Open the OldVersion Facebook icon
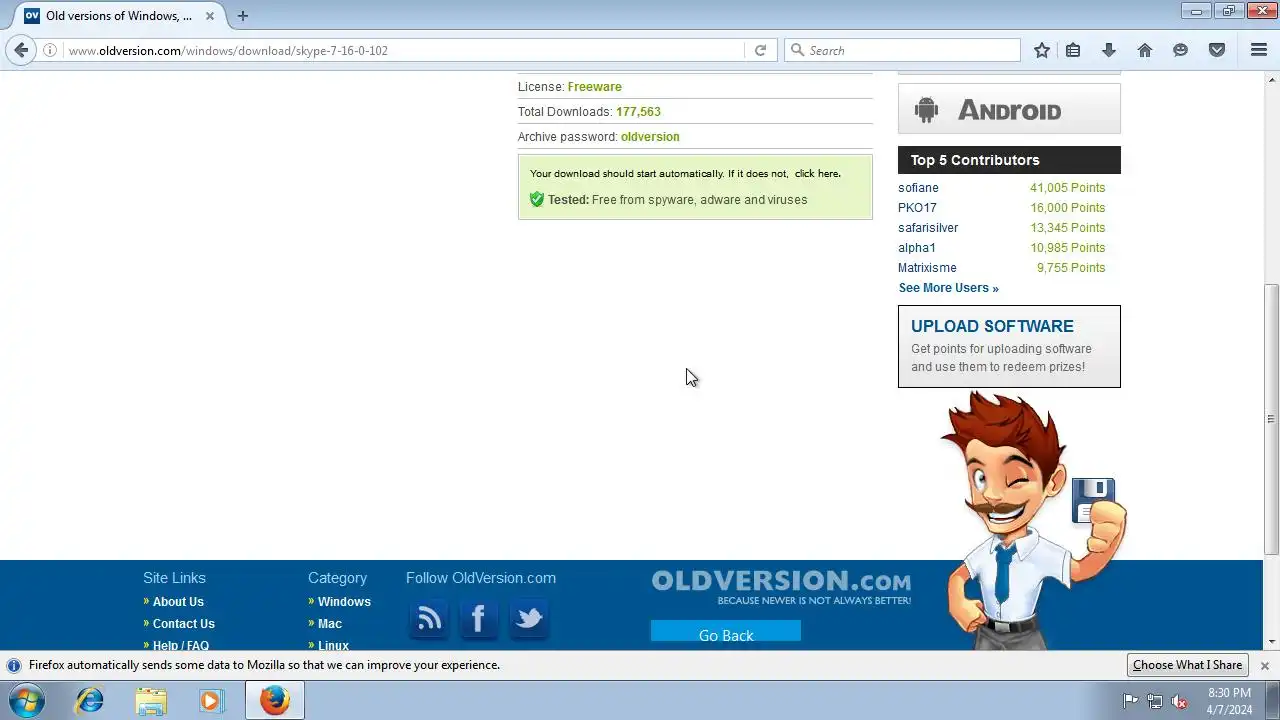 coord(478,619)
